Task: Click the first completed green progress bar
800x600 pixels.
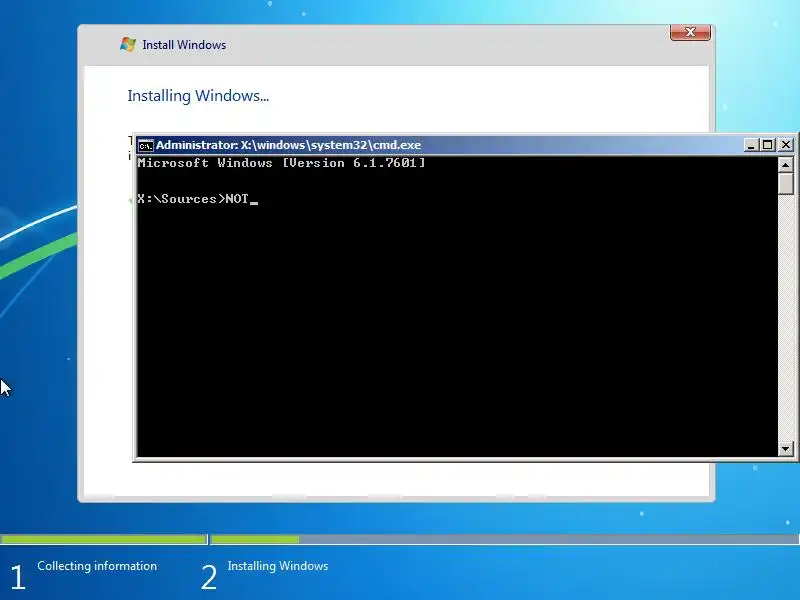Action: [104, 539]
